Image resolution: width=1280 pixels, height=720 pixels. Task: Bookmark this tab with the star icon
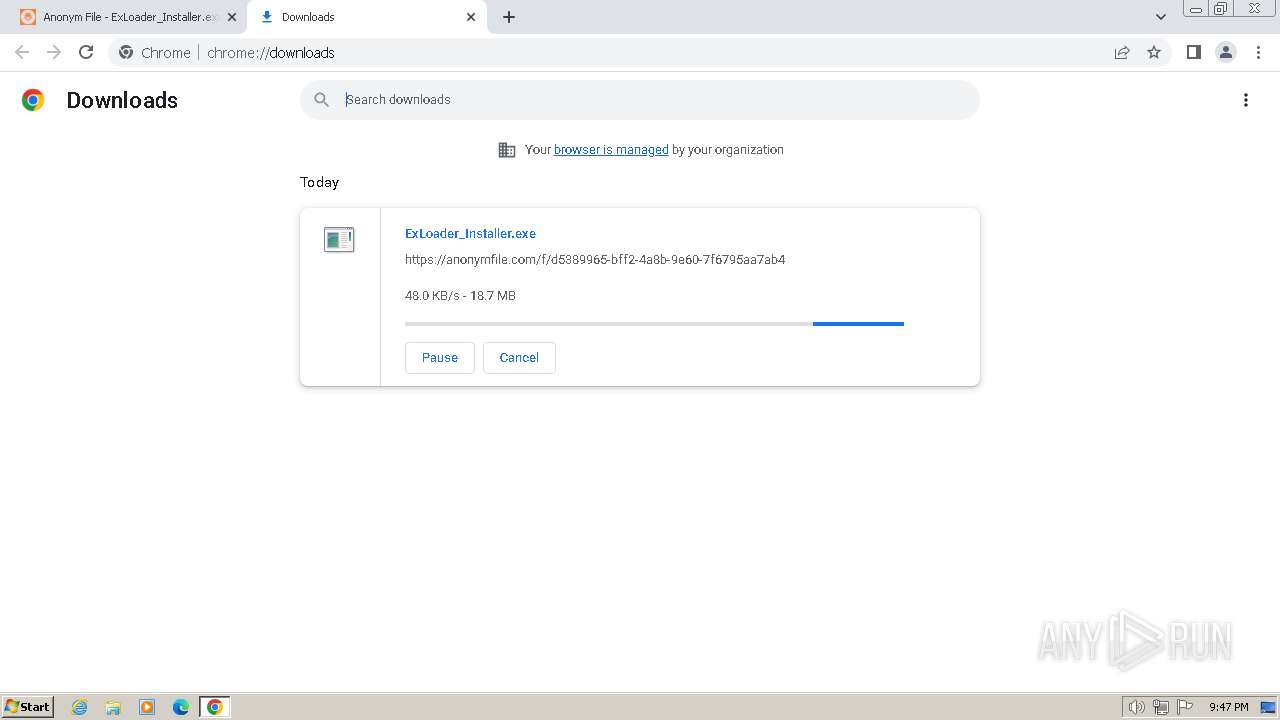click(x=1154, y=52)
